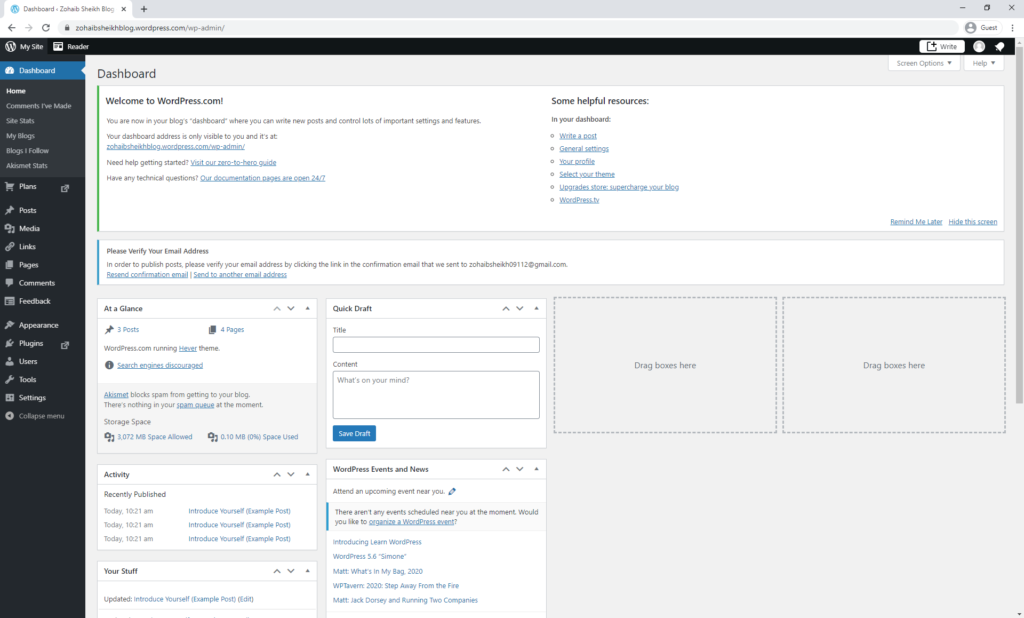Click into the Quick Draft Title field

pos(436,345)
